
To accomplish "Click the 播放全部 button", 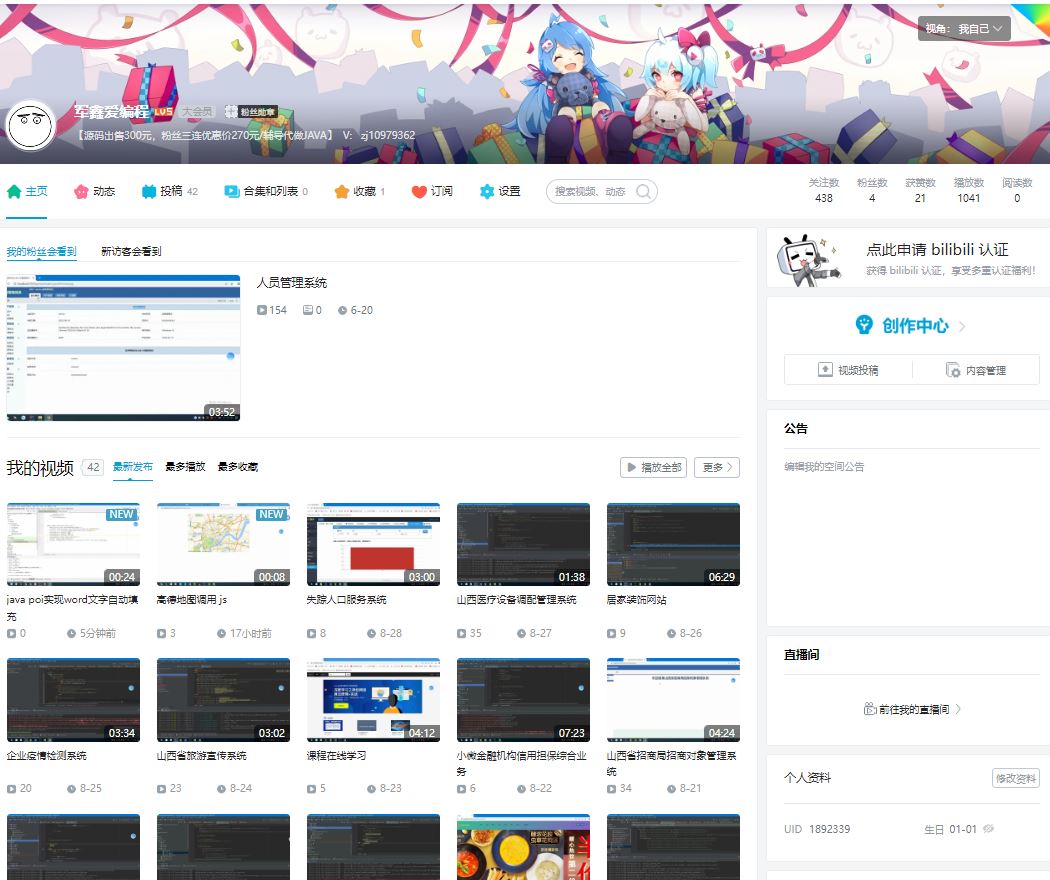I will tap(654, 467).
